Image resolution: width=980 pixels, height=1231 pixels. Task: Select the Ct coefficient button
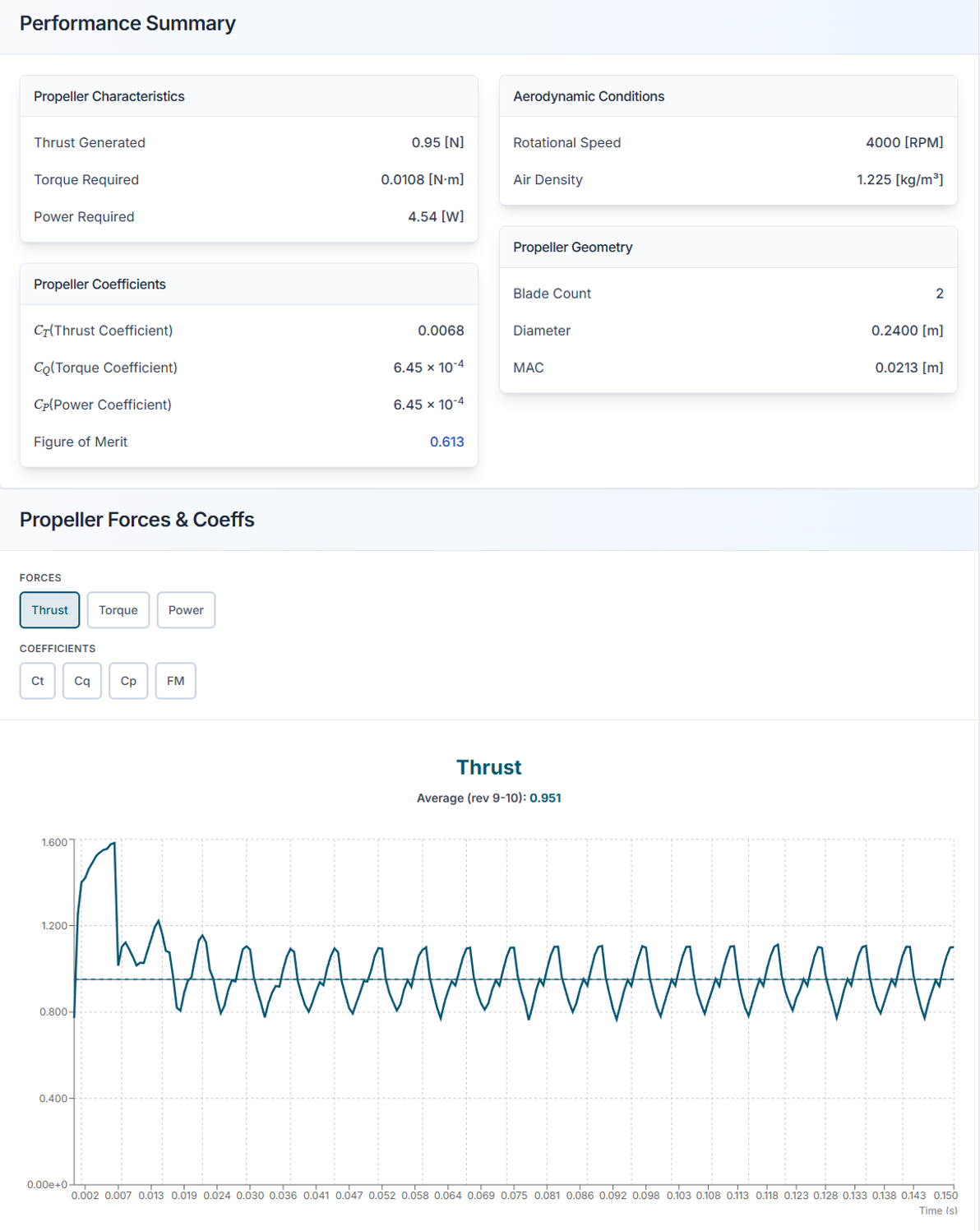pos(38,681)
